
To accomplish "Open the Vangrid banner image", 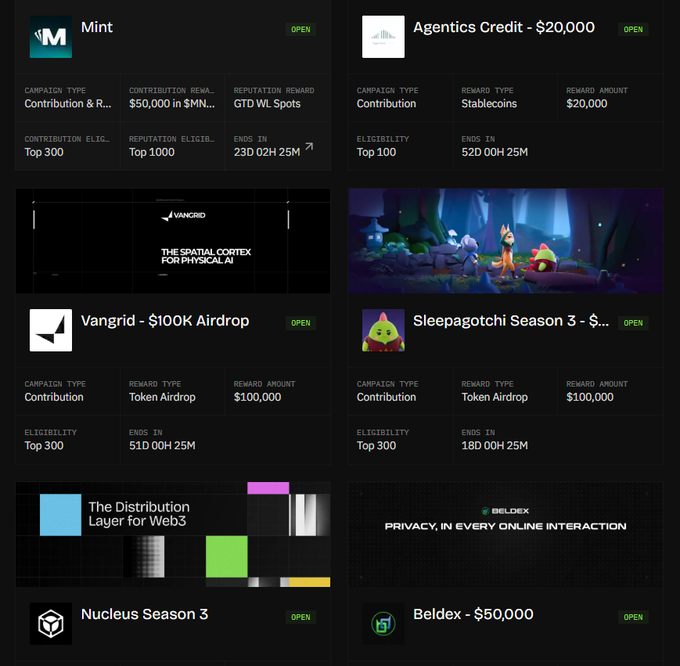I will pyautogui.click(x=173, y=241).
